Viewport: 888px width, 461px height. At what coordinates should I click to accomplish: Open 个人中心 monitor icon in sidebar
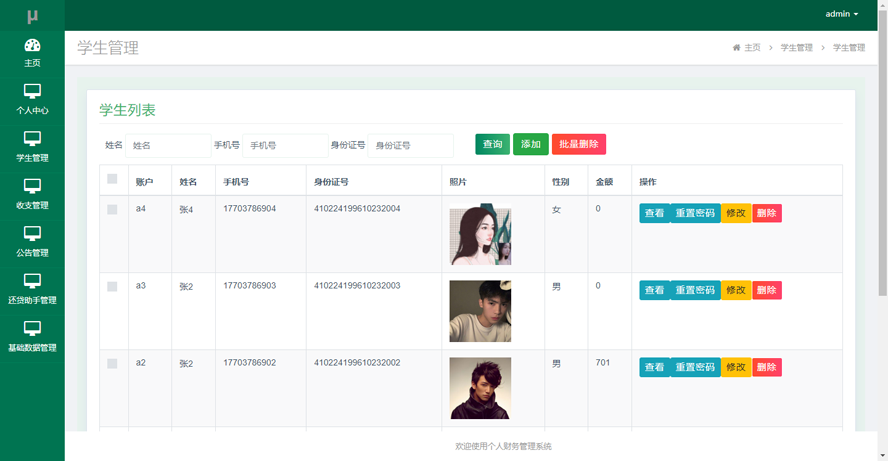(32, 92)
